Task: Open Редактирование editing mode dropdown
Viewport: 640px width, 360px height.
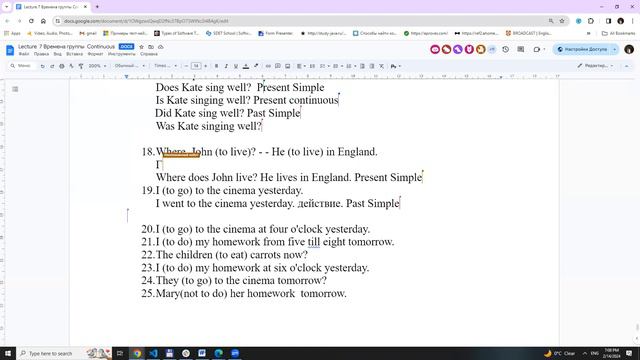Action: 595,66
